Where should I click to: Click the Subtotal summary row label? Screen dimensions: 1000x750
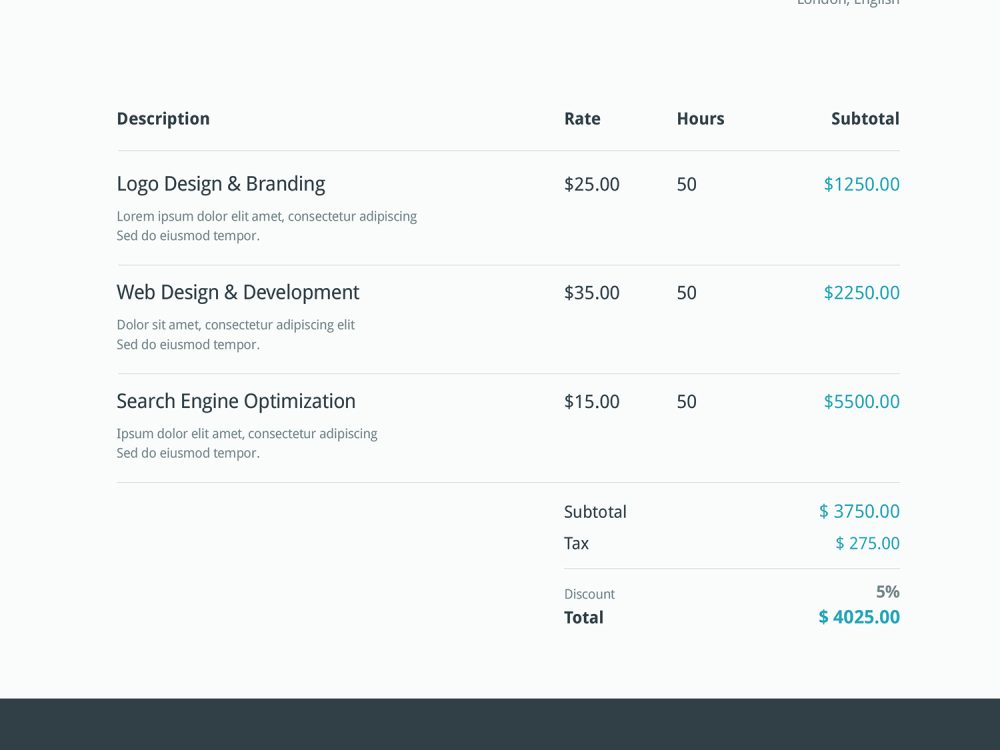tap(595, 511)
